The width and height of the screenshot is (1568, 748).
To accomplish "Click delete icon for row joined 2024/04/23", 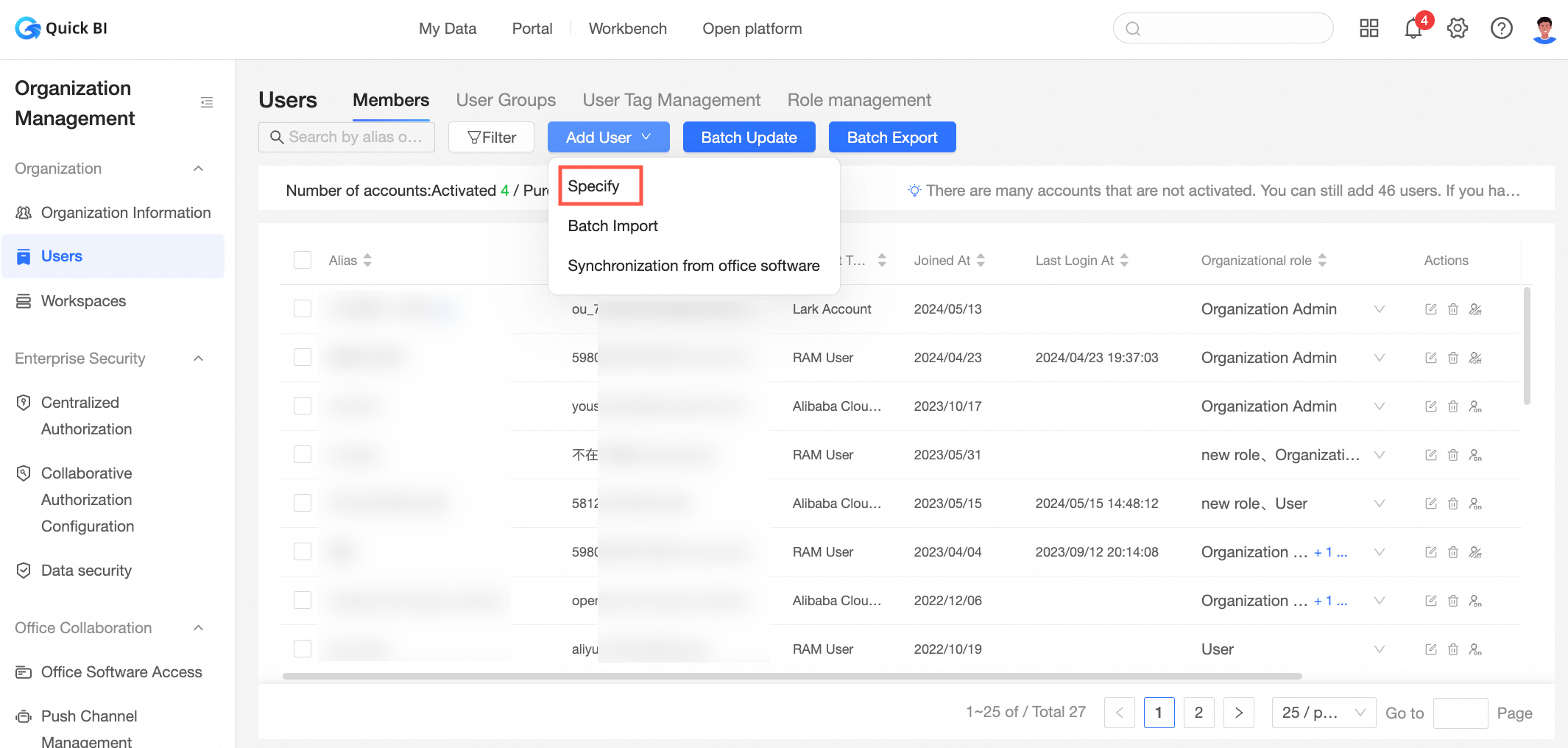I will tap(1453, 358).
